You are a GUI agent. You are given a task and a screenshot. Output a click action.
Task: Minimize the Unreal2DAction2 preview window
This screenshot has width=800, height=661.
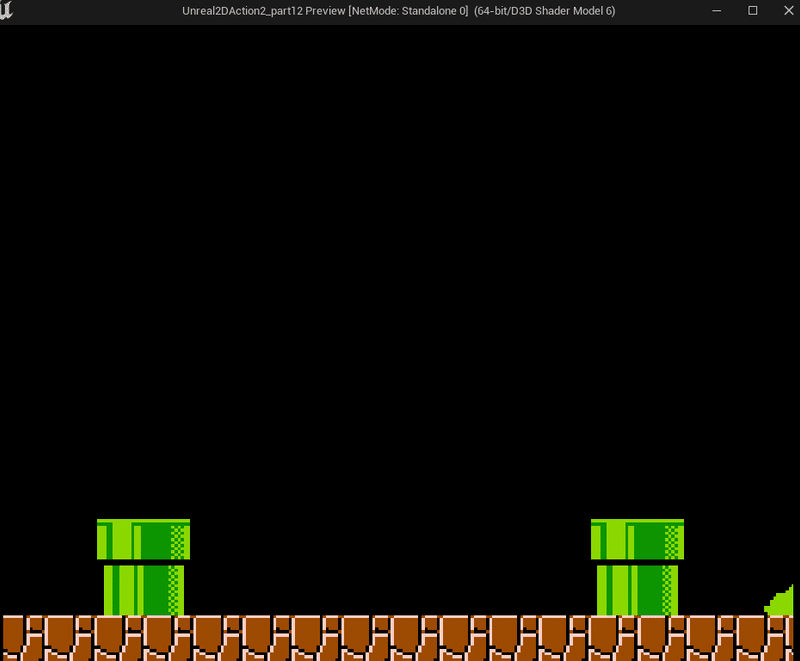click(x=716, y=11)
